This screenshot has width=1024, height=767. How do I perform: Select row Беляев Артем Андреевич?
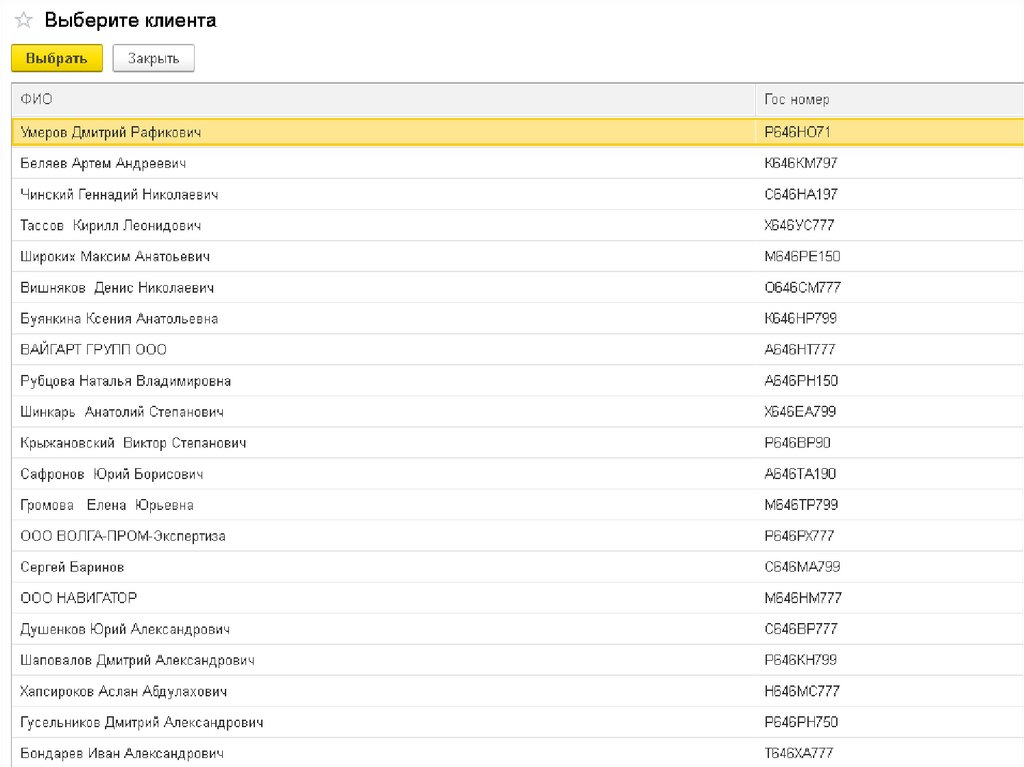pyautogui.click(x=103, y=163)
